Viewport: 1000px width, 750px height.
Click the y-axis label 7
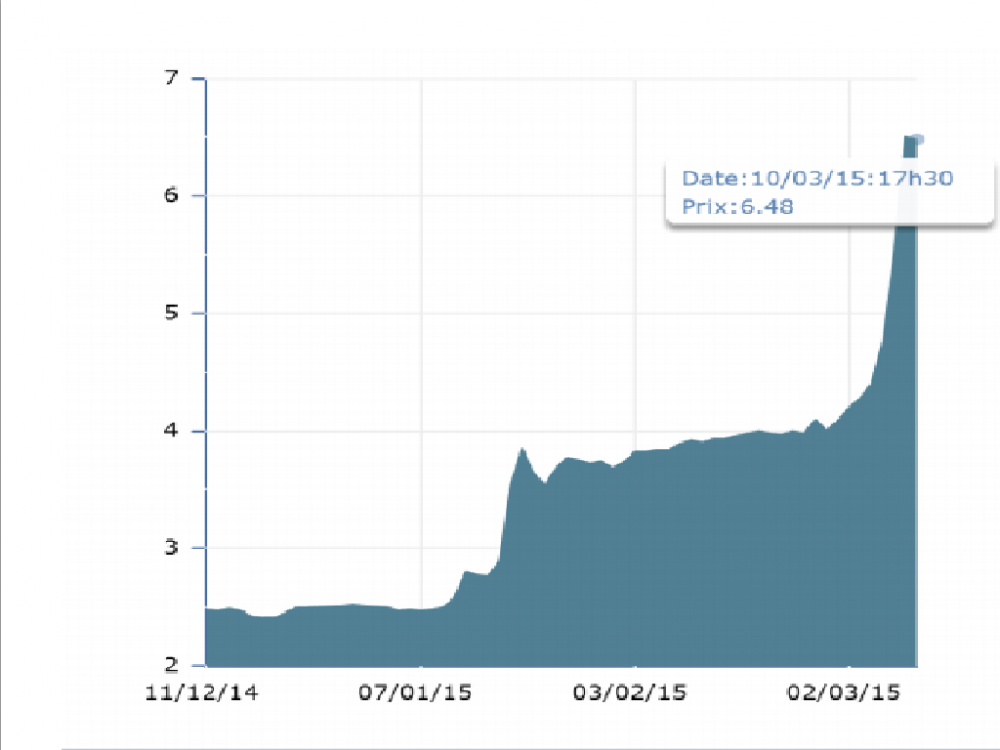click(171, 78)
